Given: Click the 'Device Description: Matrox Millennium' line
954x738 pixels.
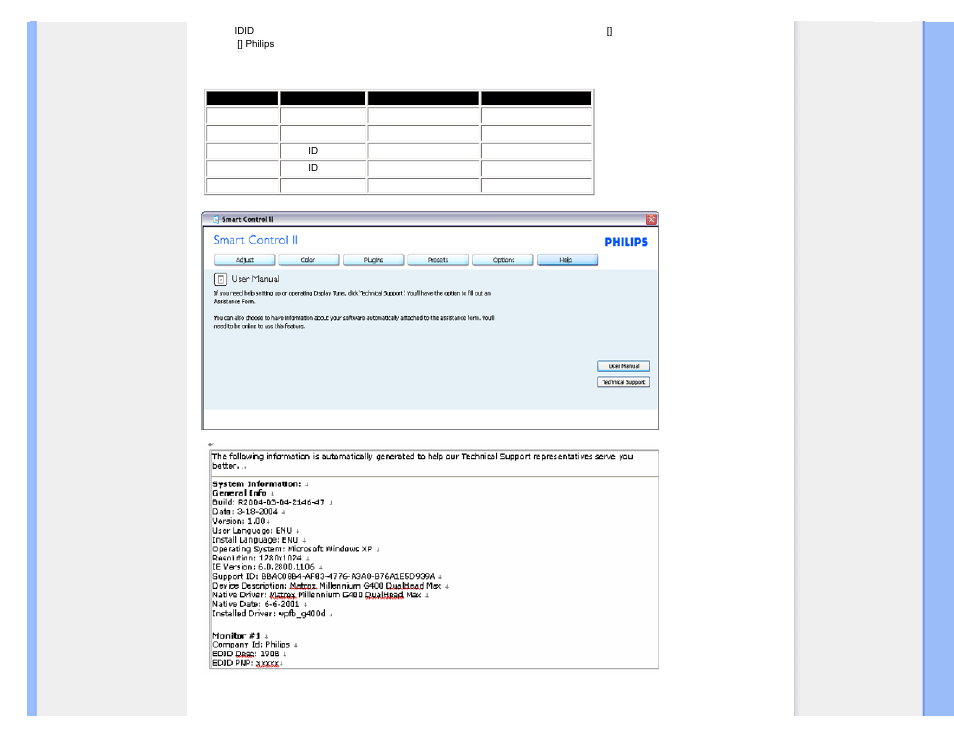Looking at the screenshot, I should click(327, 586).
